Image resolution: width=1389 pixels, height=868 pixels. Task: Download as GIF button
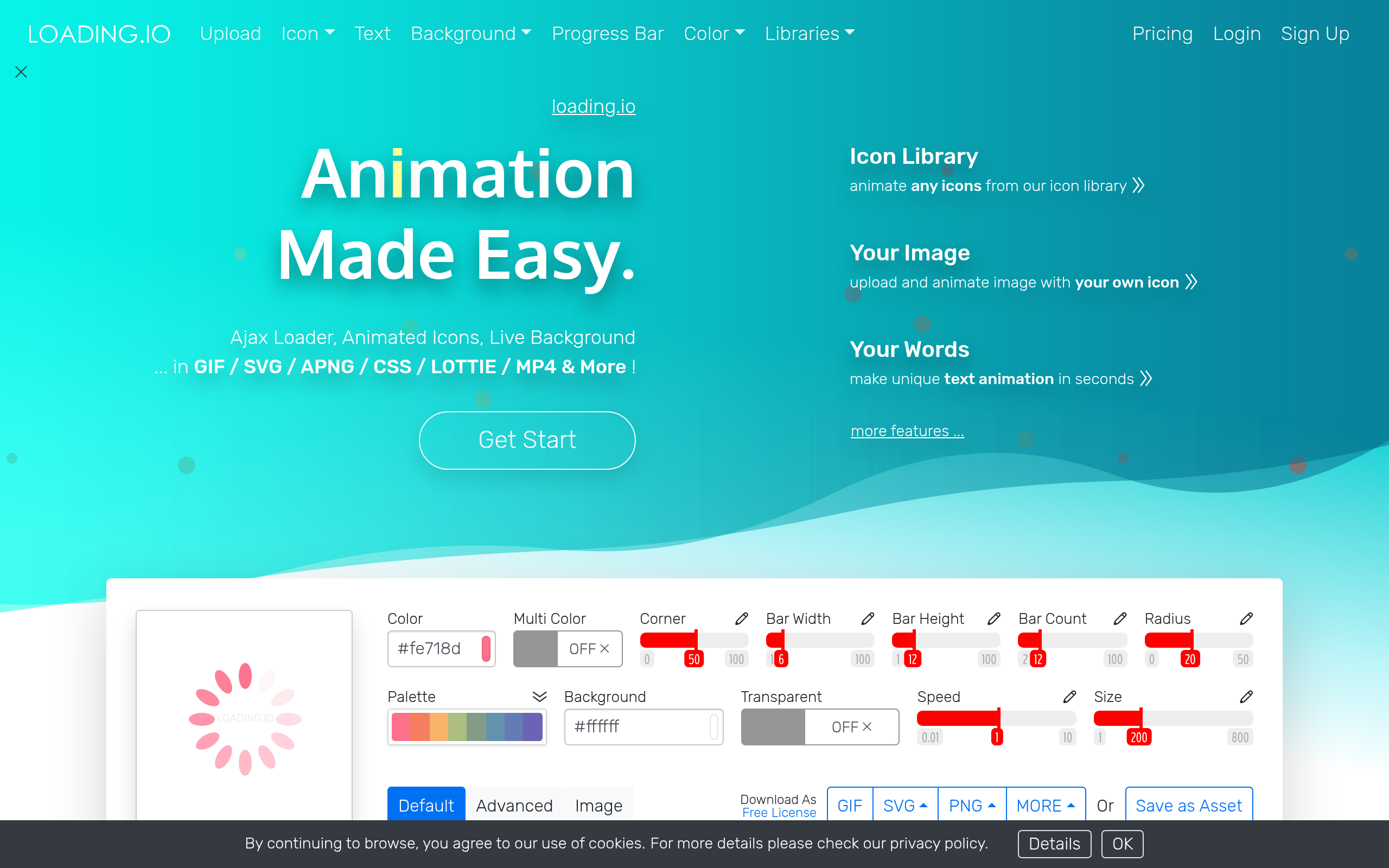[850, 806]
